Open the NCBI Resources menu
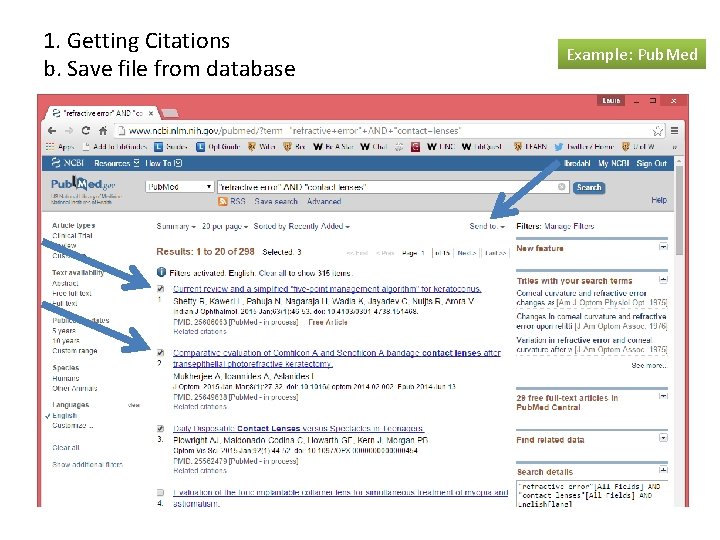 pos(117,163)
